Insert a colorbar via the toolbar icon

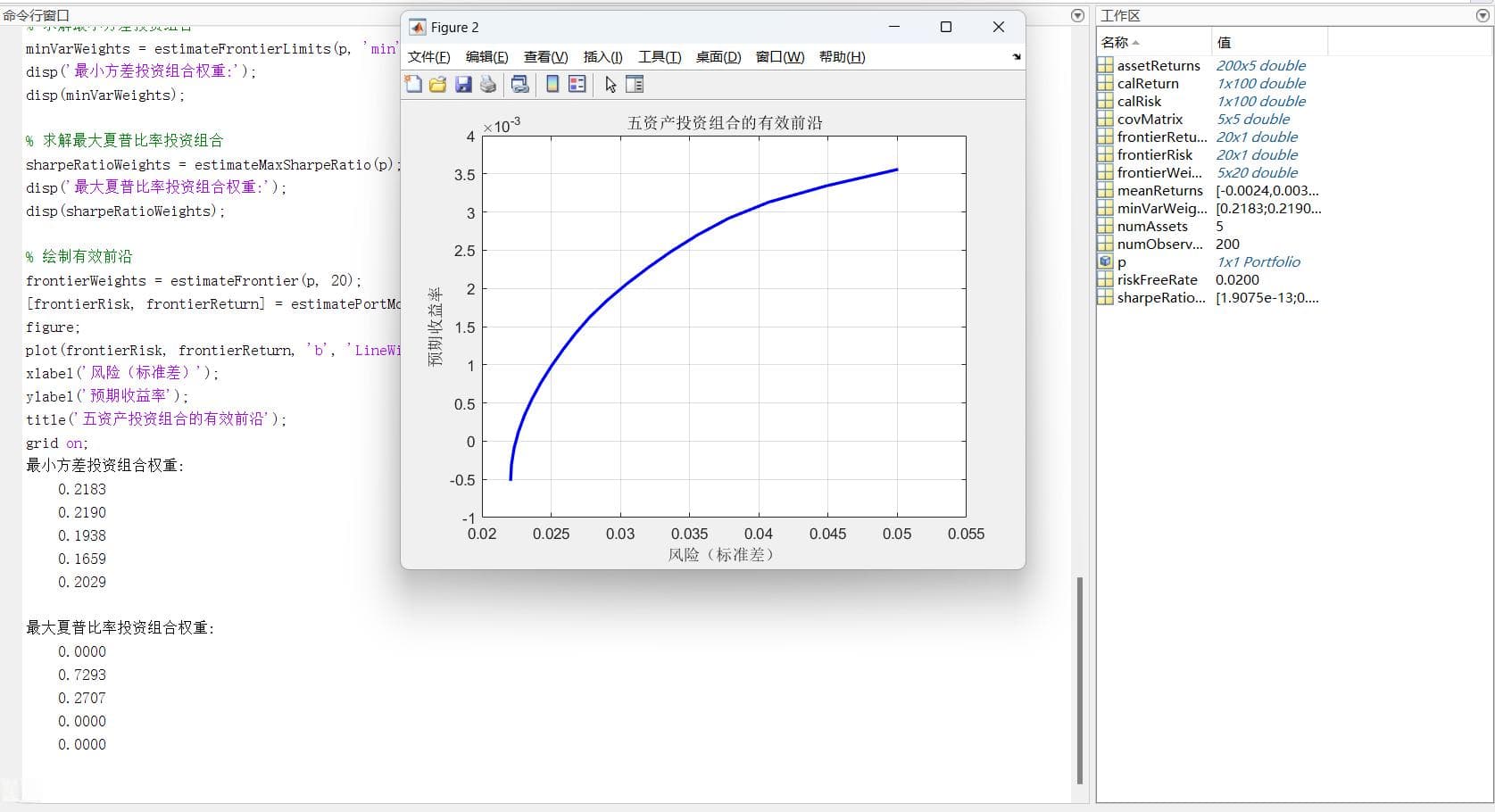552,84
